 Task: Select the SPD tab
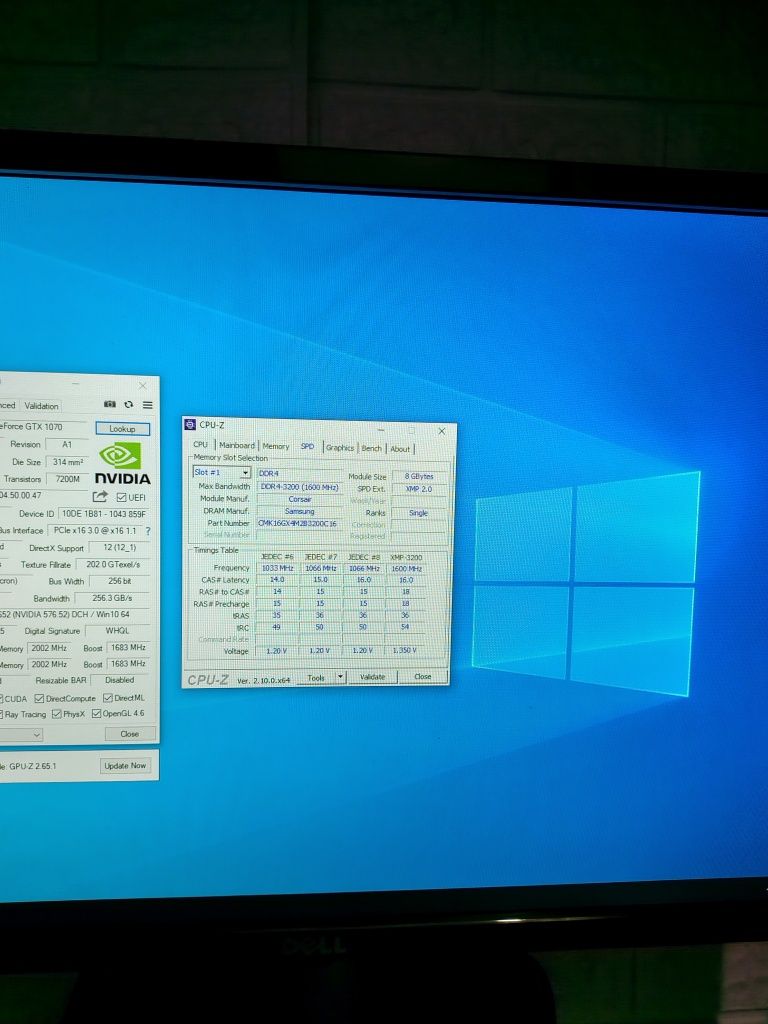[308, 447]
